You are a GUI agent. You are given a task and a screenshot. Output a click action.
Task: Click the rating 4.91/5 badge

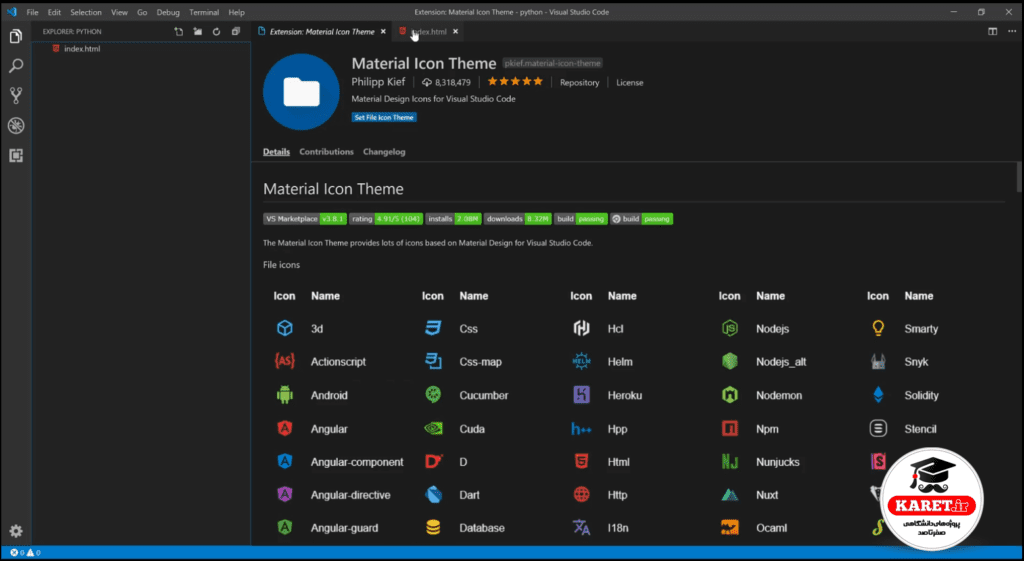385,219
